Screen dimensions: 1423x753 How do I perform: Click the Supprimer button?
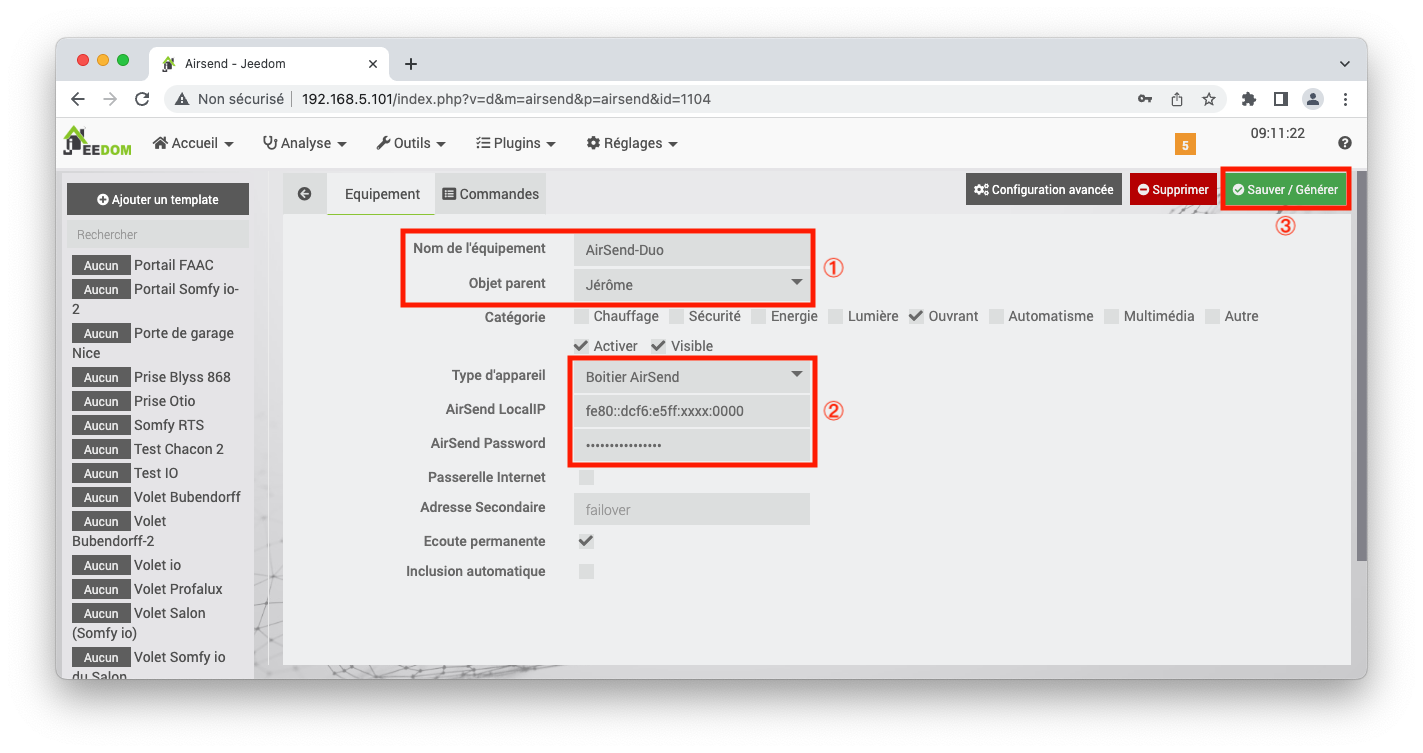(1172, 188)
